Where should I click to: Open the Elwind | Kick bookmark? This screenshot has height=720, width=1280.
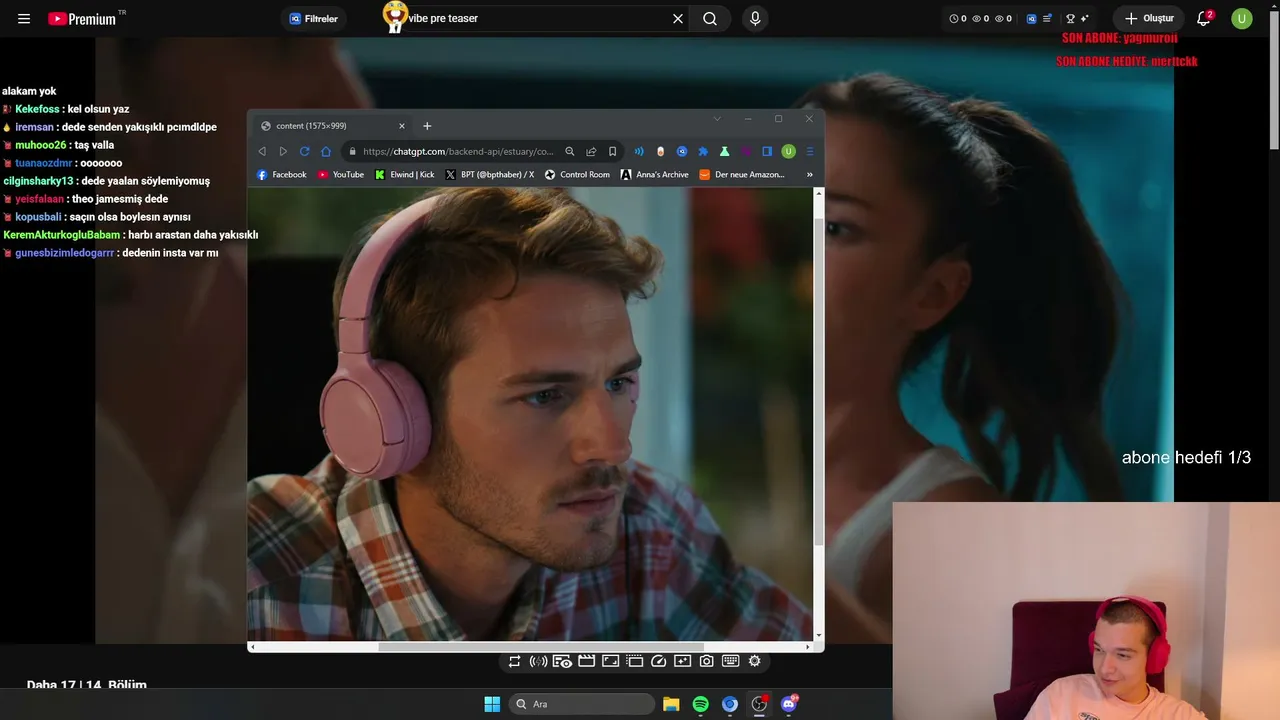[x=405, y=175]
